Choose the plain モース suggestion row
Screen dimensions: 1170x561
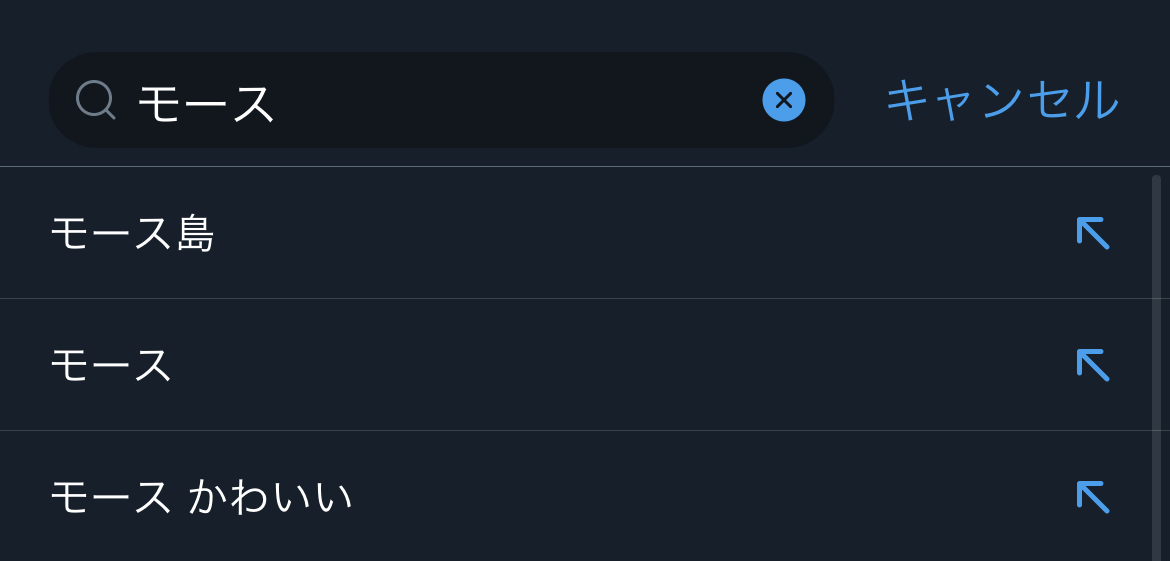(111, 365)
